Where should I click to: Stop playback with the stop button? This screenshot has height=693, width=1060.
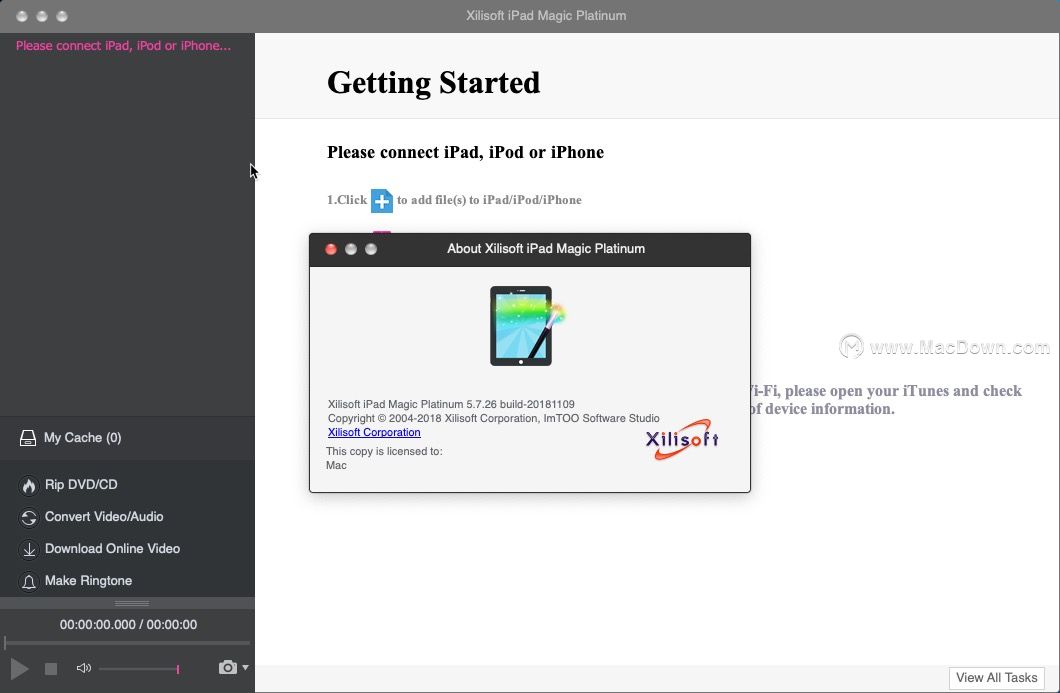[51, 669]
